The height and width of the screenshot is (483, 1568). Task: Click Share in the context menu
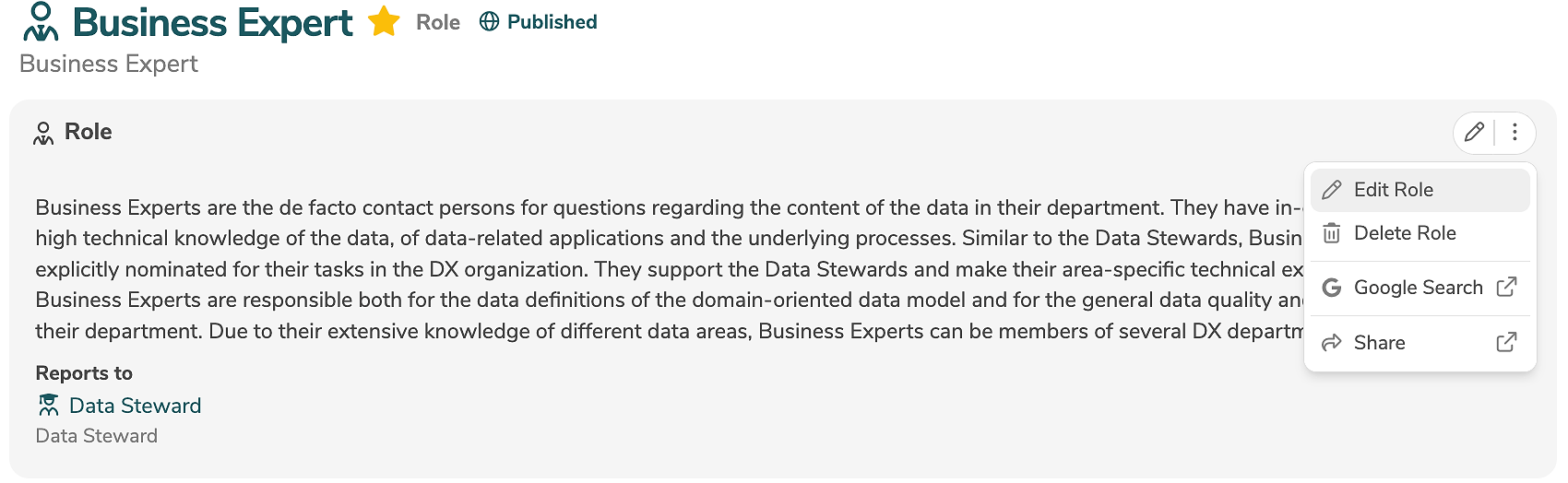tap(1379, 343)
